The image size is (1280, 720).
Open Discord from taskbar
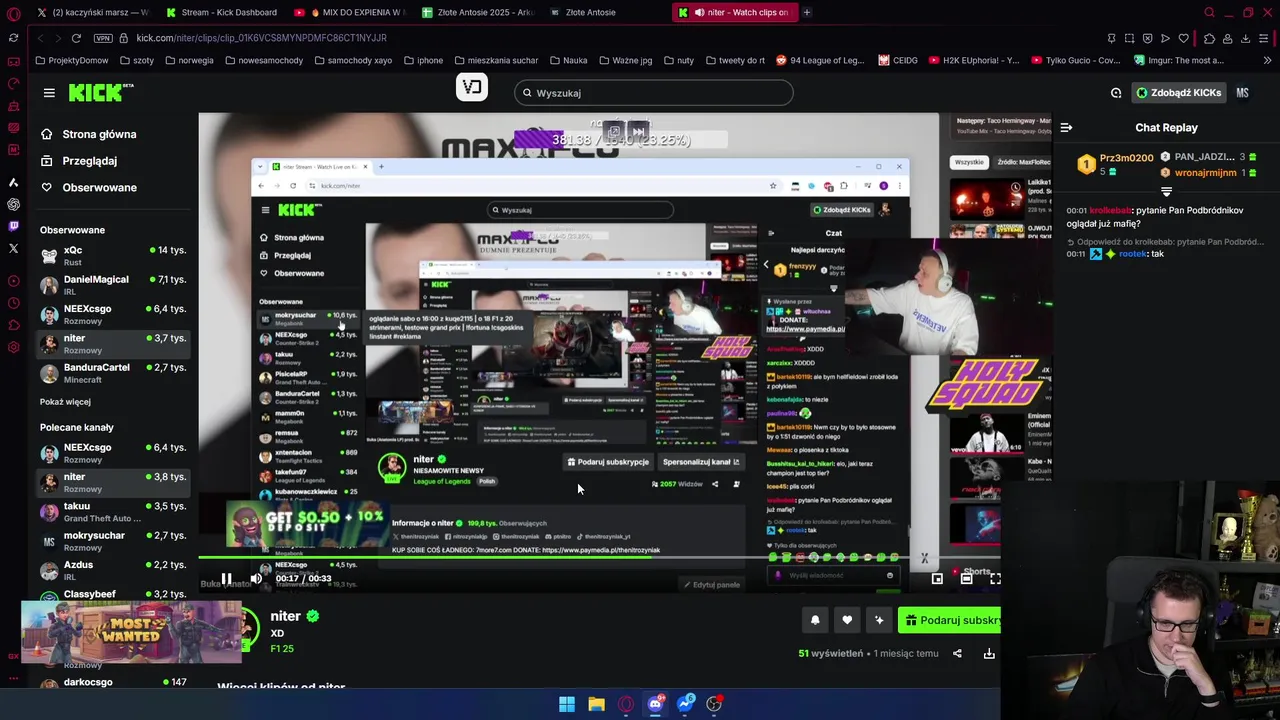point(655,704)
